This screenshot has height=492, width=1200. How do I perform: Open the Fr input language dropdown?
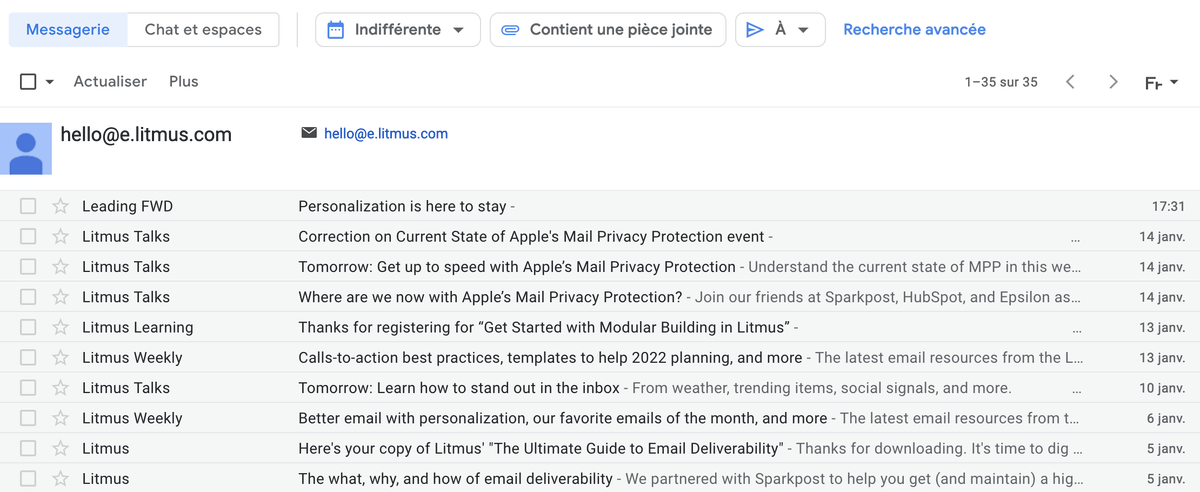tap(1161, 82)
